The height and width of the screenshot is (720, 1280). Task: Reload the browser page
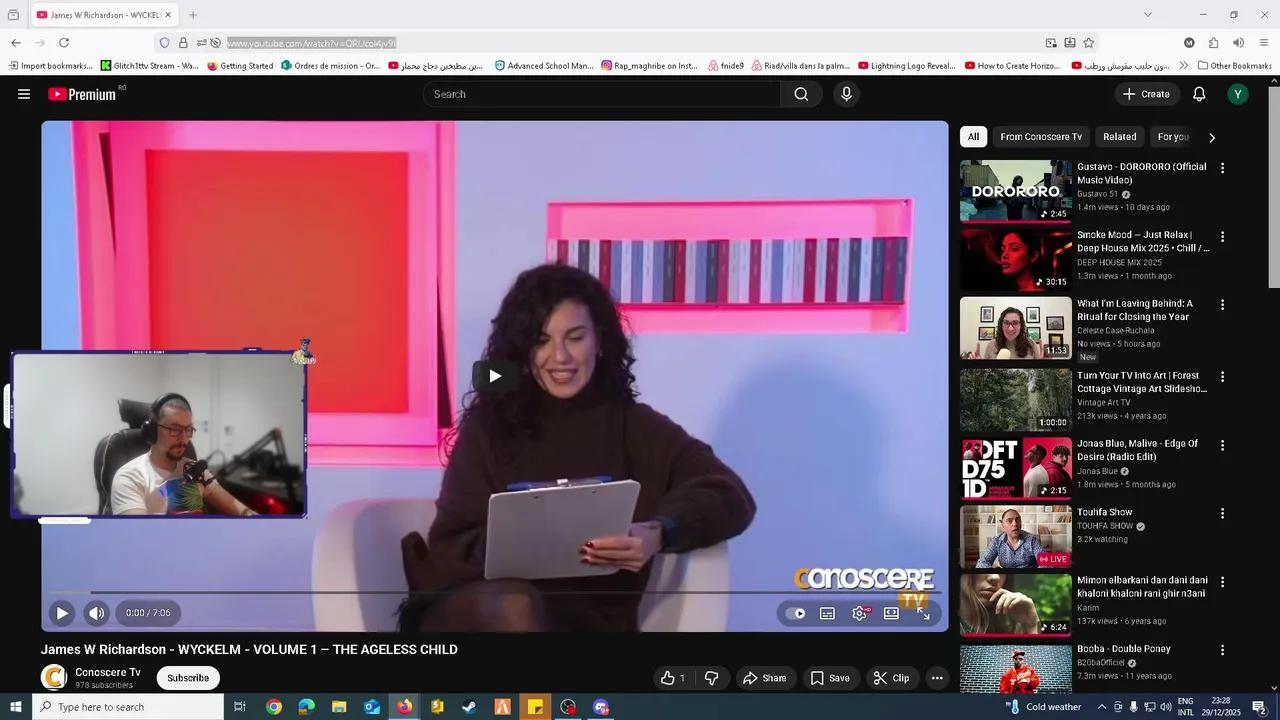click(x=64, y=43)
